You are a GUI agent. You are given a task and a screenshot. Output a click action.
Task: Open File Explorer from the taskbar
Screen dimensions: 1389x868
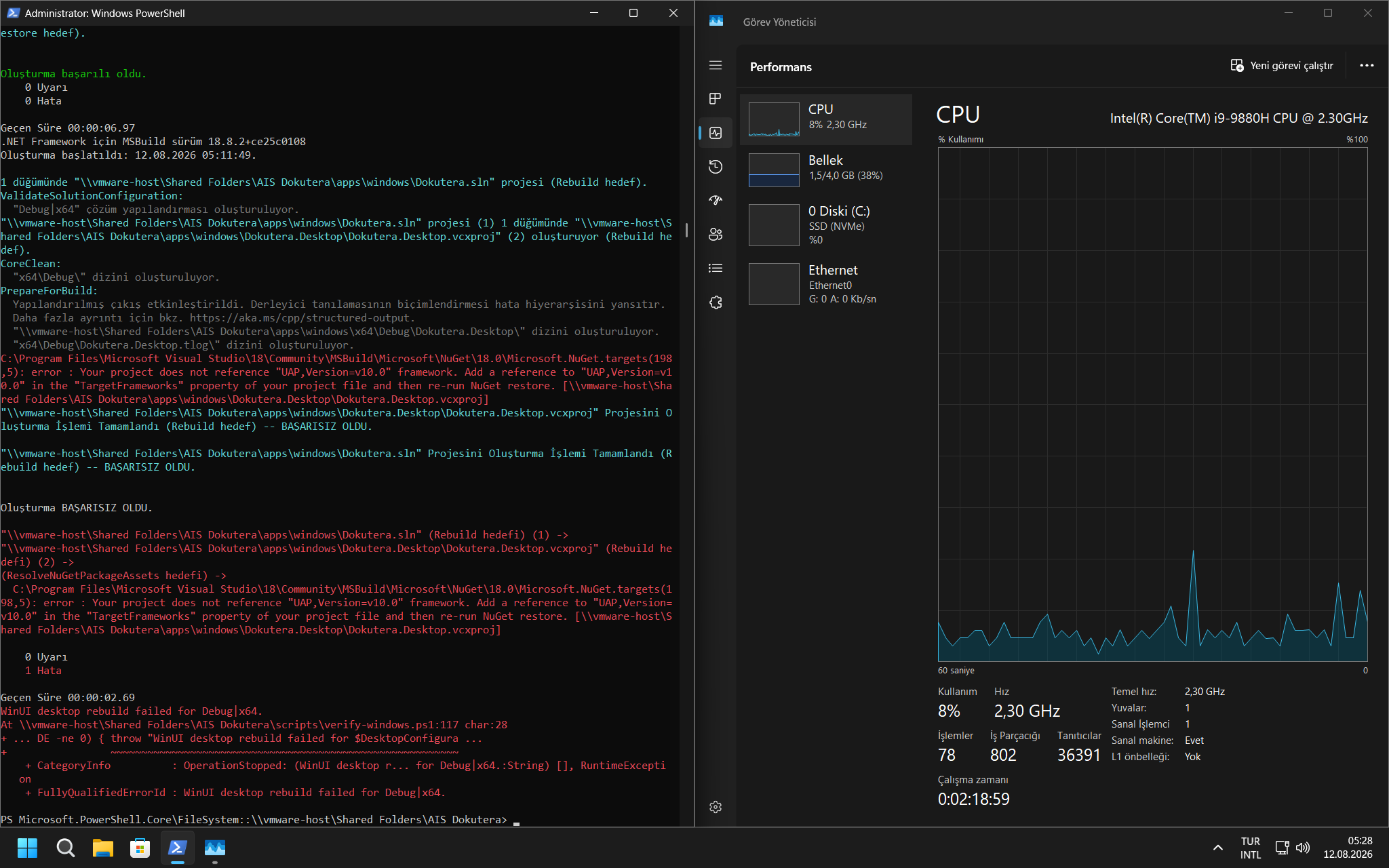point(102,848)
